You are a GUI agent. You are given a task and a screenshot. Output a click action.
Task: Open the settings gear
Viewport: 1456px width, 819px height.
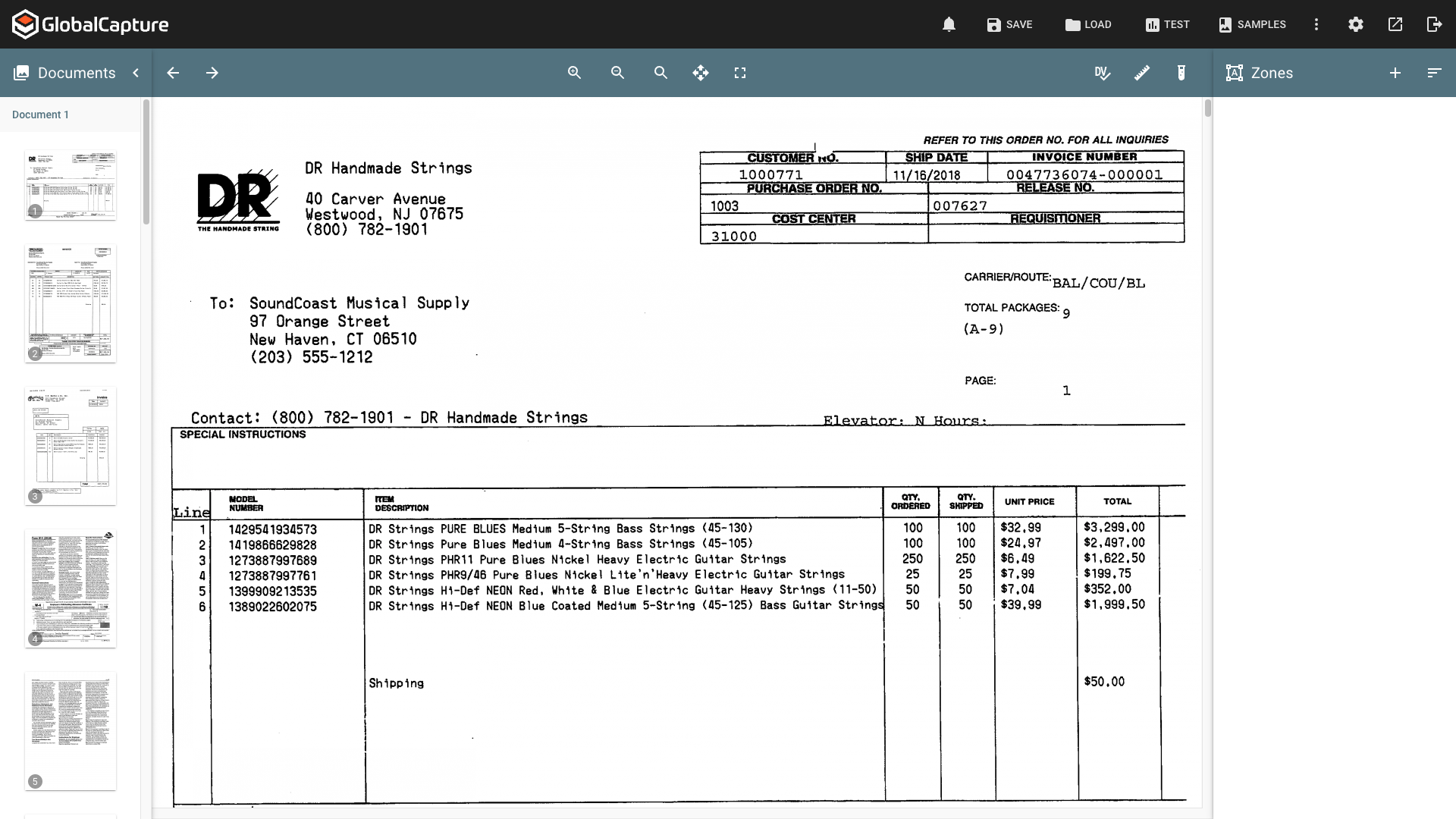[x=1356, y=24]
